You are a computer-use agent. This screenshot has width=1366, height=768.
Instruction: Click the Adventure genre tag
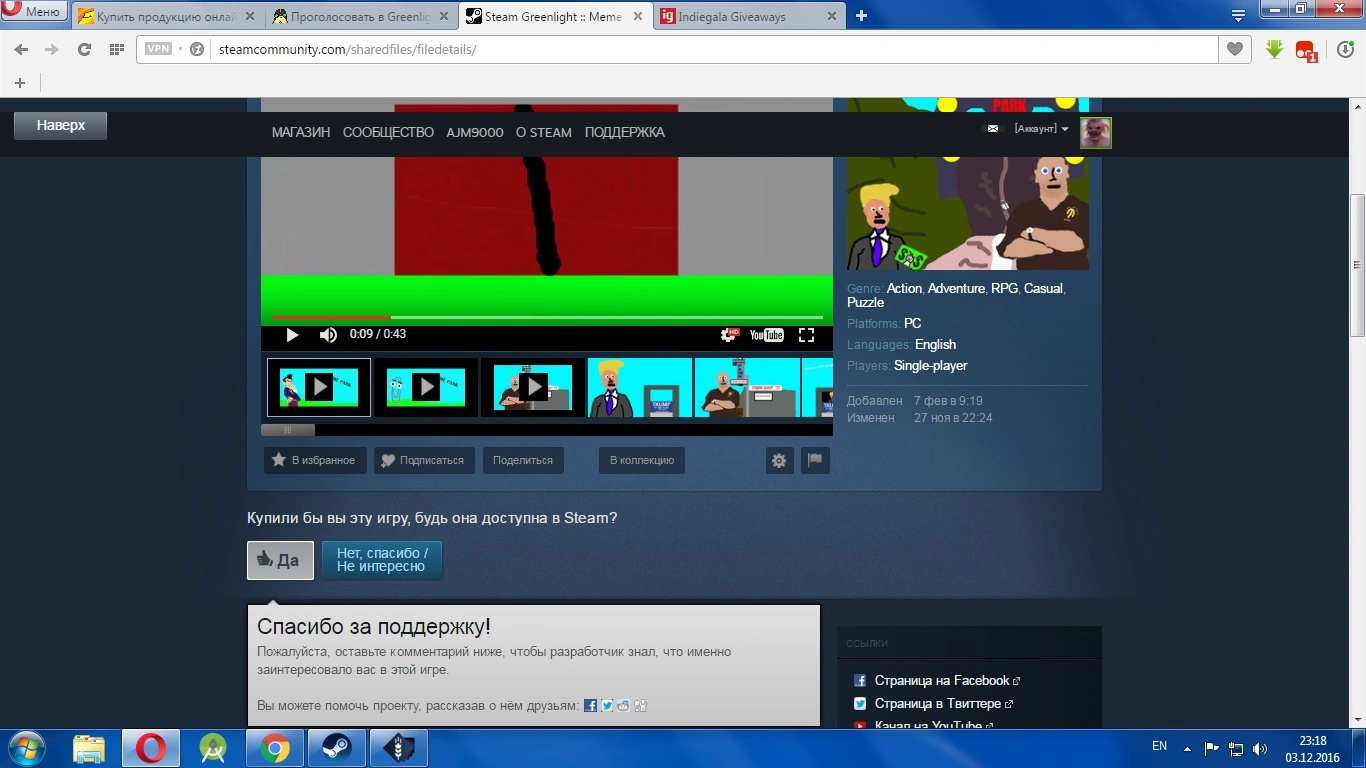pyautogui.click(x=956, y=288)
